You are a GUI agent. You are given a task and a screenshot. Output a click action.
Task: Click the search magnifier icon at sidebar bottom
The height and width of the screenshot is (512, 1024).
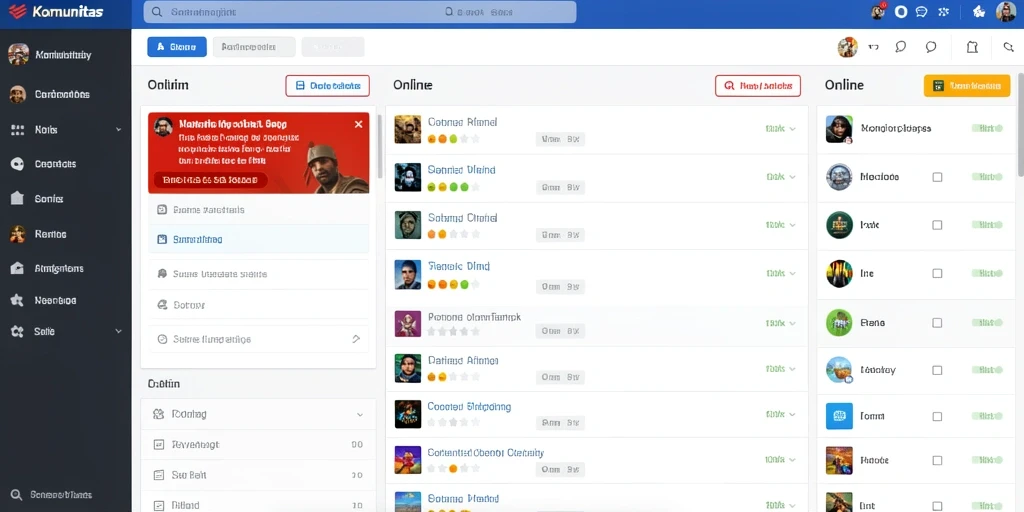[18, 495]
